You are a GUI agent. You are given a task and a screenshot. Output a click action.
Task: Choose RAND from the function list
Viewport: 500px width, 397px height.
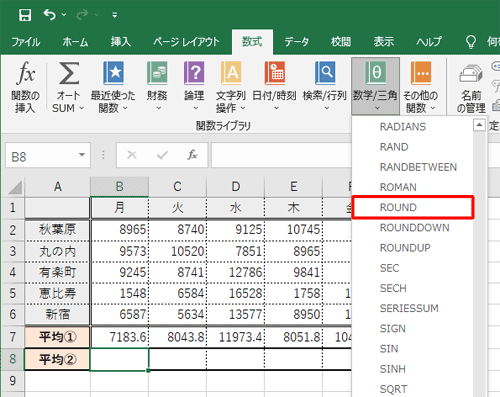pos(394,147)
